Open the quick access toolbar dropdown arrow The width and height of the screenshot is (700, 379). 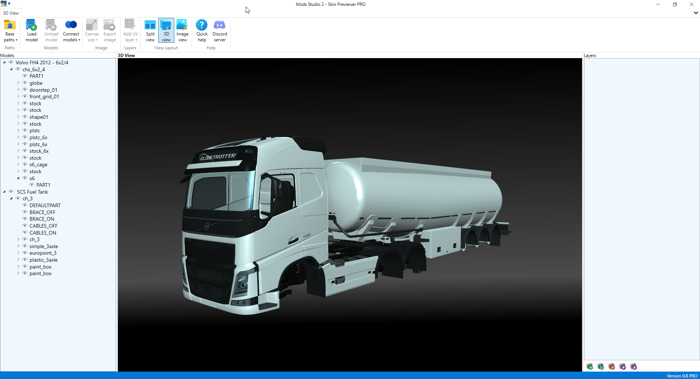9,4
